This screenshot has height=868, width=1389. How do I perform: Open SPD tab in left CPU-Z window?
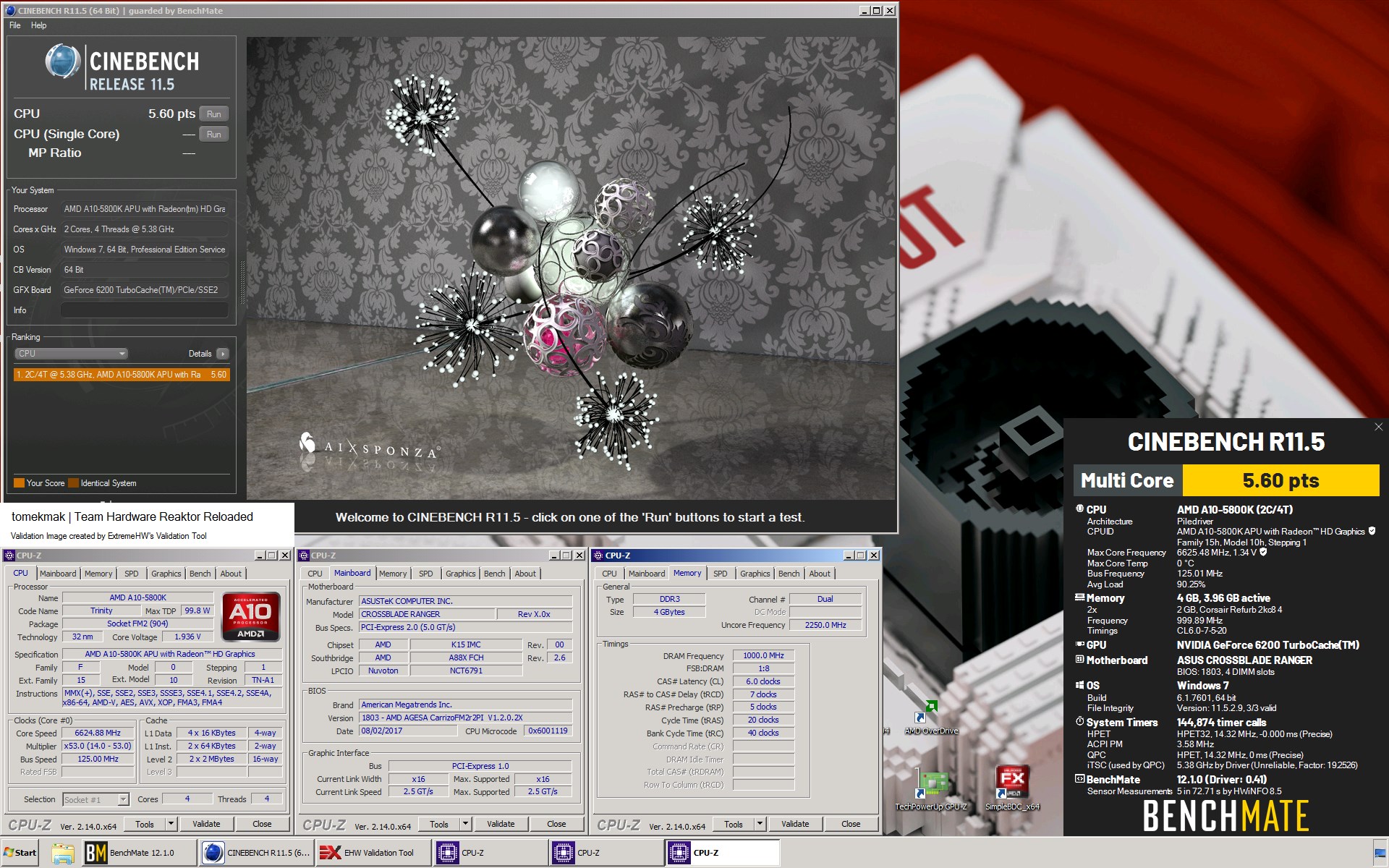point(131,574)
